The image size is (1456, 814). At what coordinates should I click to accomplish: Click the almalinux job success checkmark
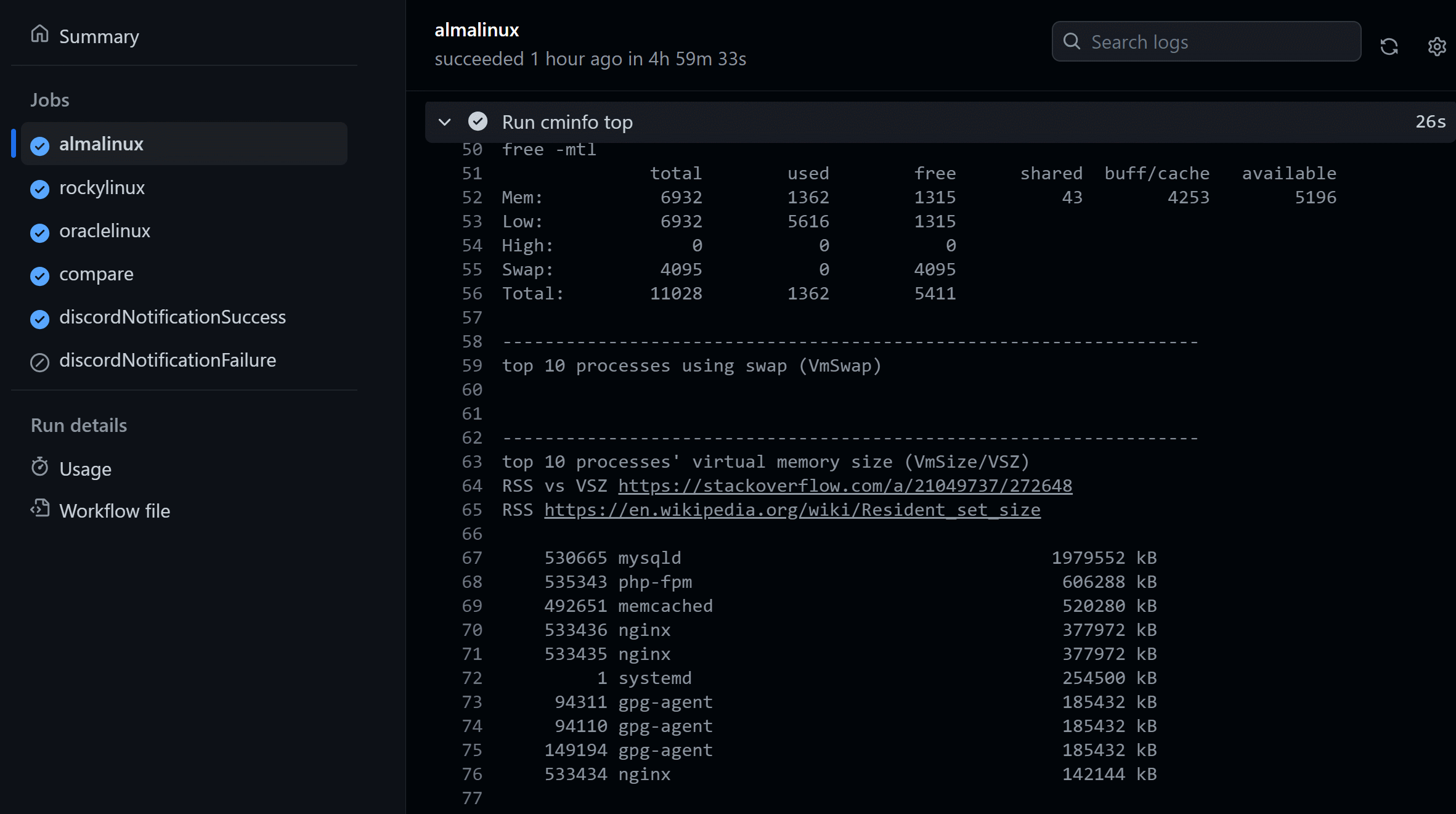(39, 145)
